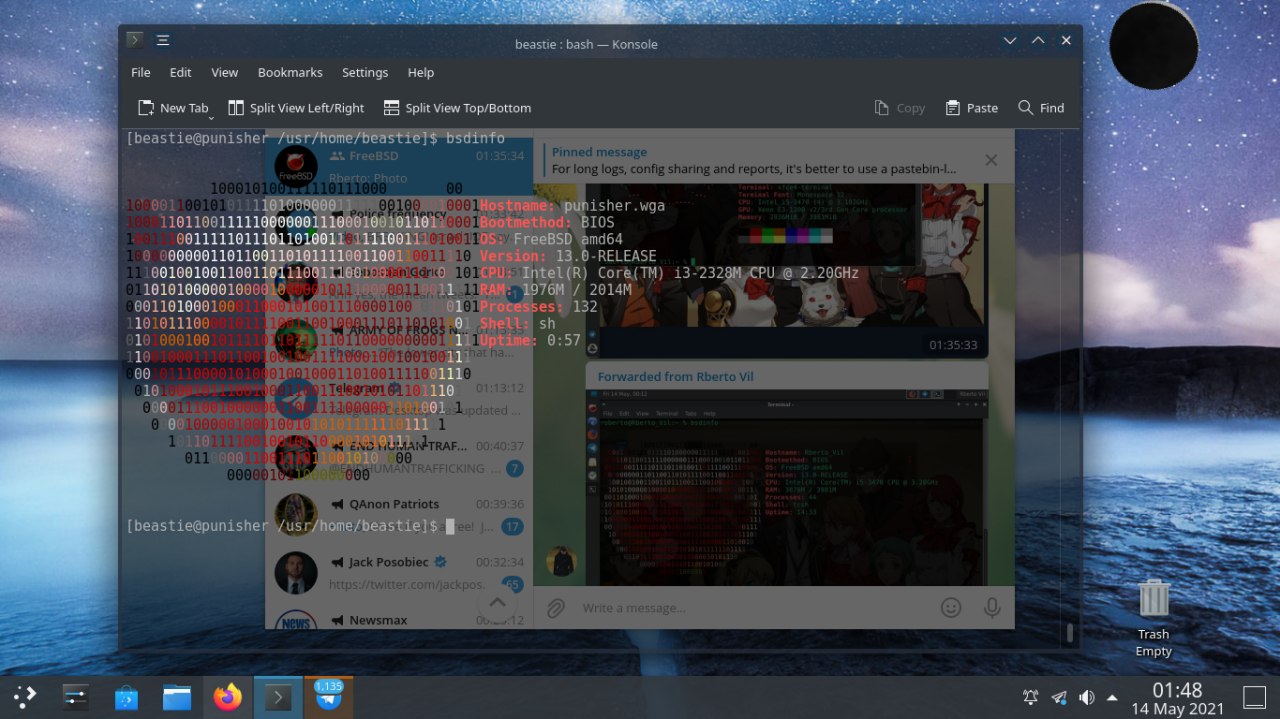This screenshot has height=719, width=1280.
Task: Open the Konsole File menu
Action: point(140,72)
